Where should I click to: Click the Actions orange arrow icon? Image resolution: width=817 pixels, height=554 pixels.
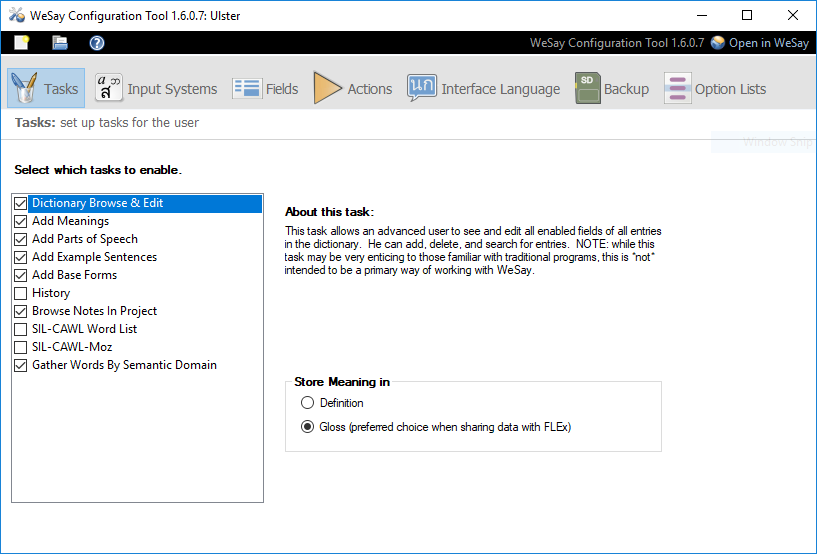[x=327, y=88]
